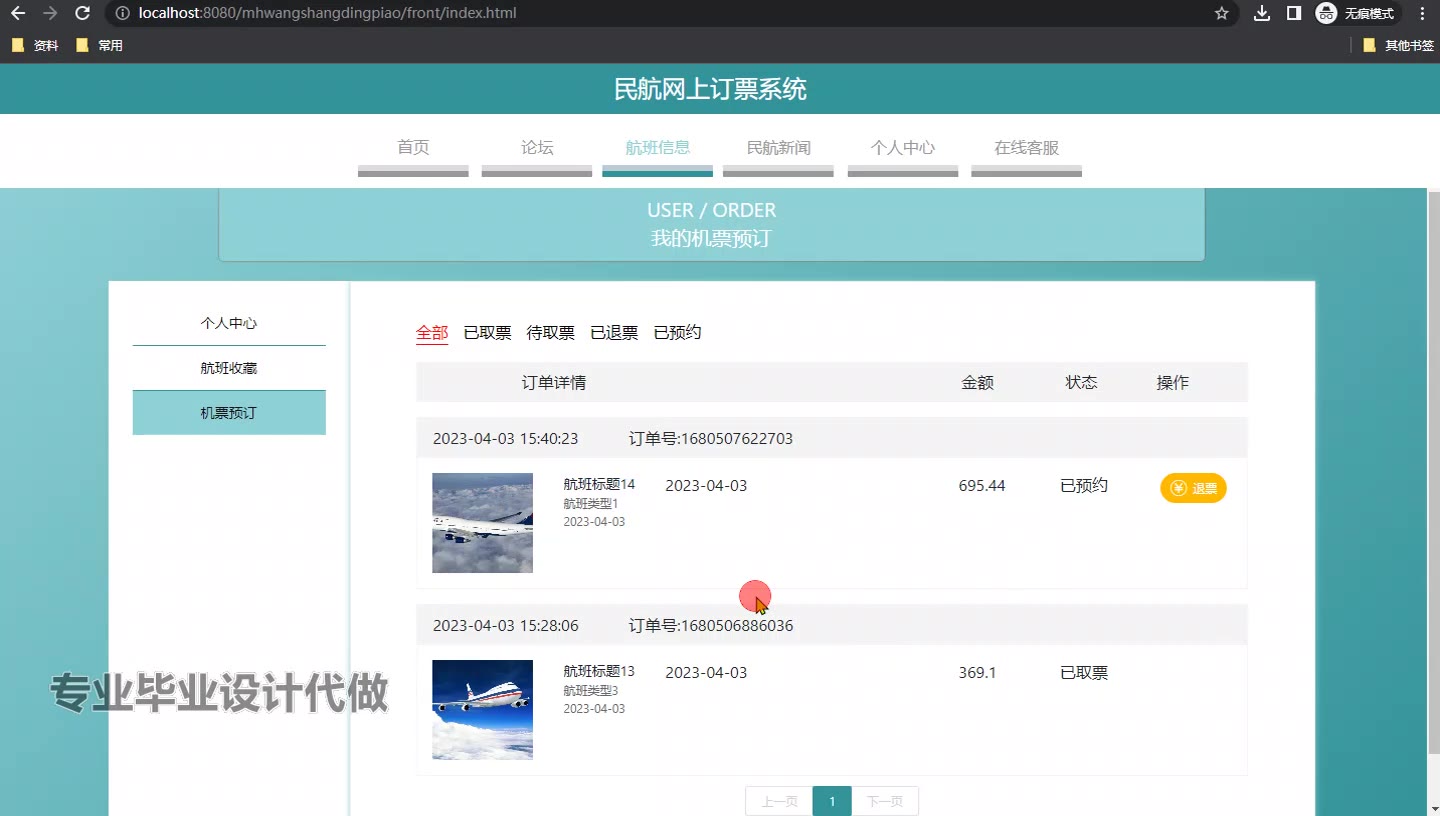1440x816 pixels.
Task: Go to 首页 navigation tab
Action: (413, 148)
